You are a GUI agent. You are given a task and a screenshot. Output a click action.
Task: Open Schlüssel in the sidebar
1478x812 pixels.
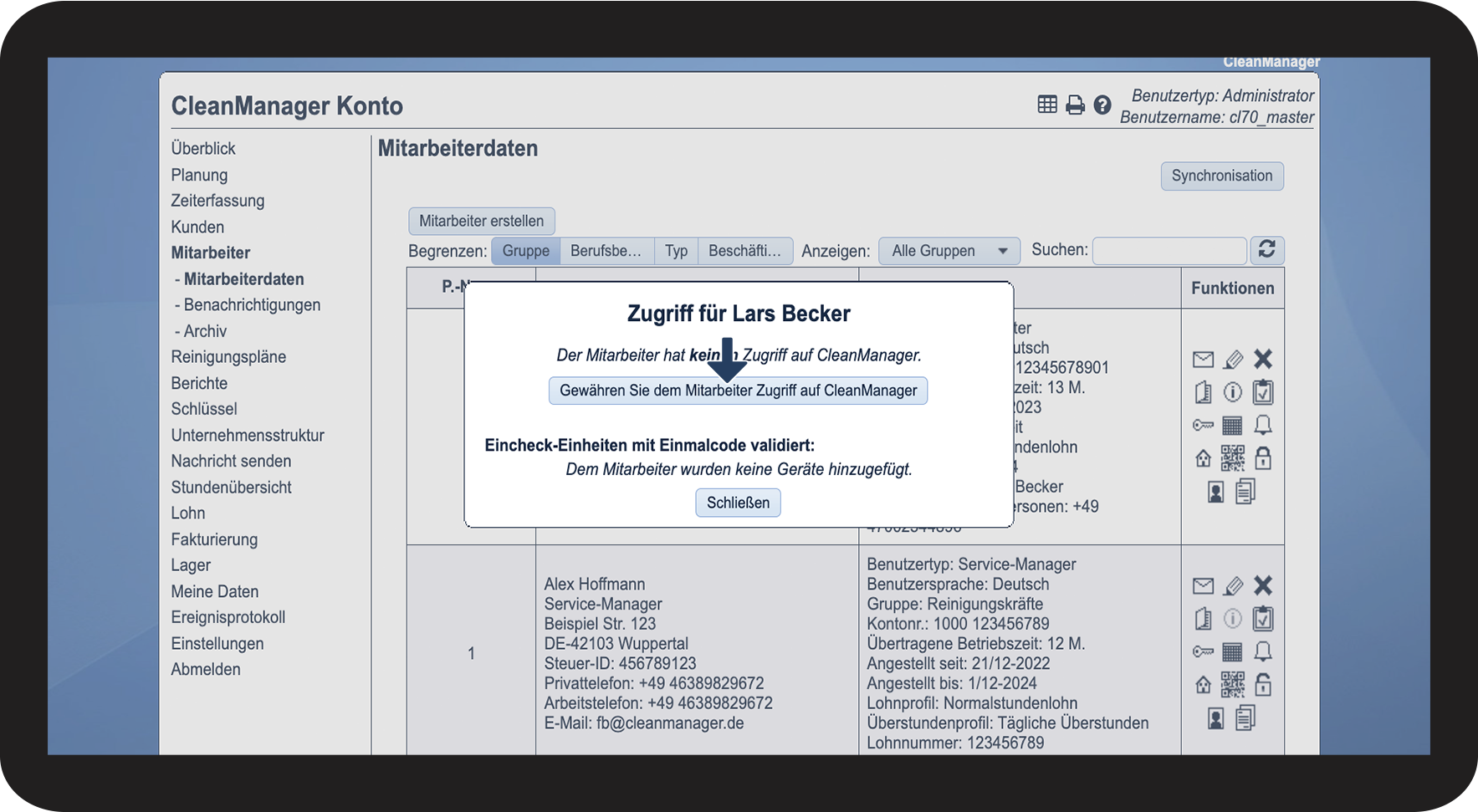click(x=204, y=409)
